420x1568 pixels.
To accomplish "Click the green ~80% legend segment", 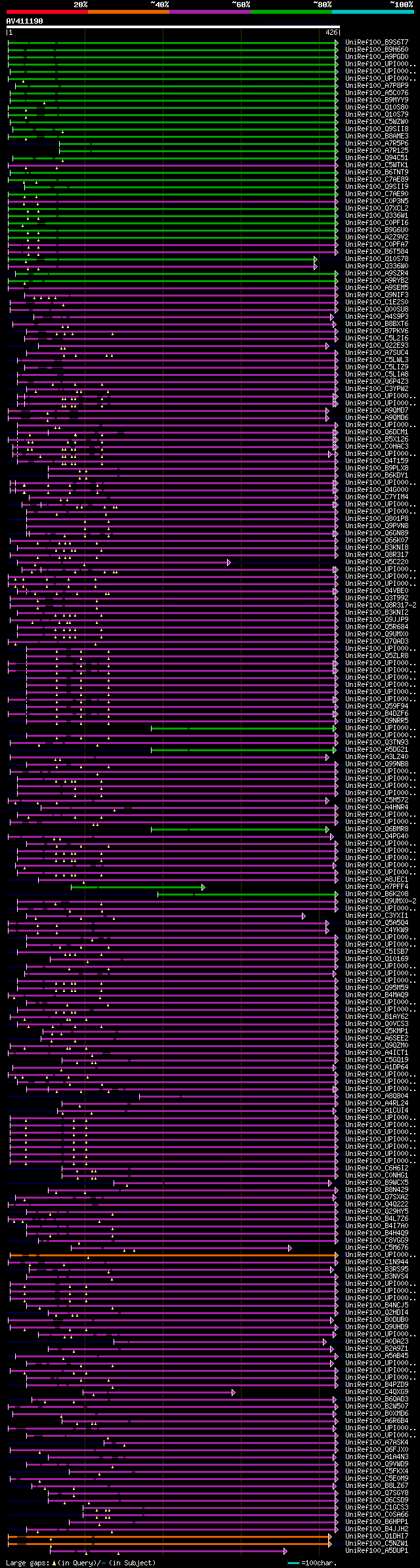I will (x=291, y=11).
